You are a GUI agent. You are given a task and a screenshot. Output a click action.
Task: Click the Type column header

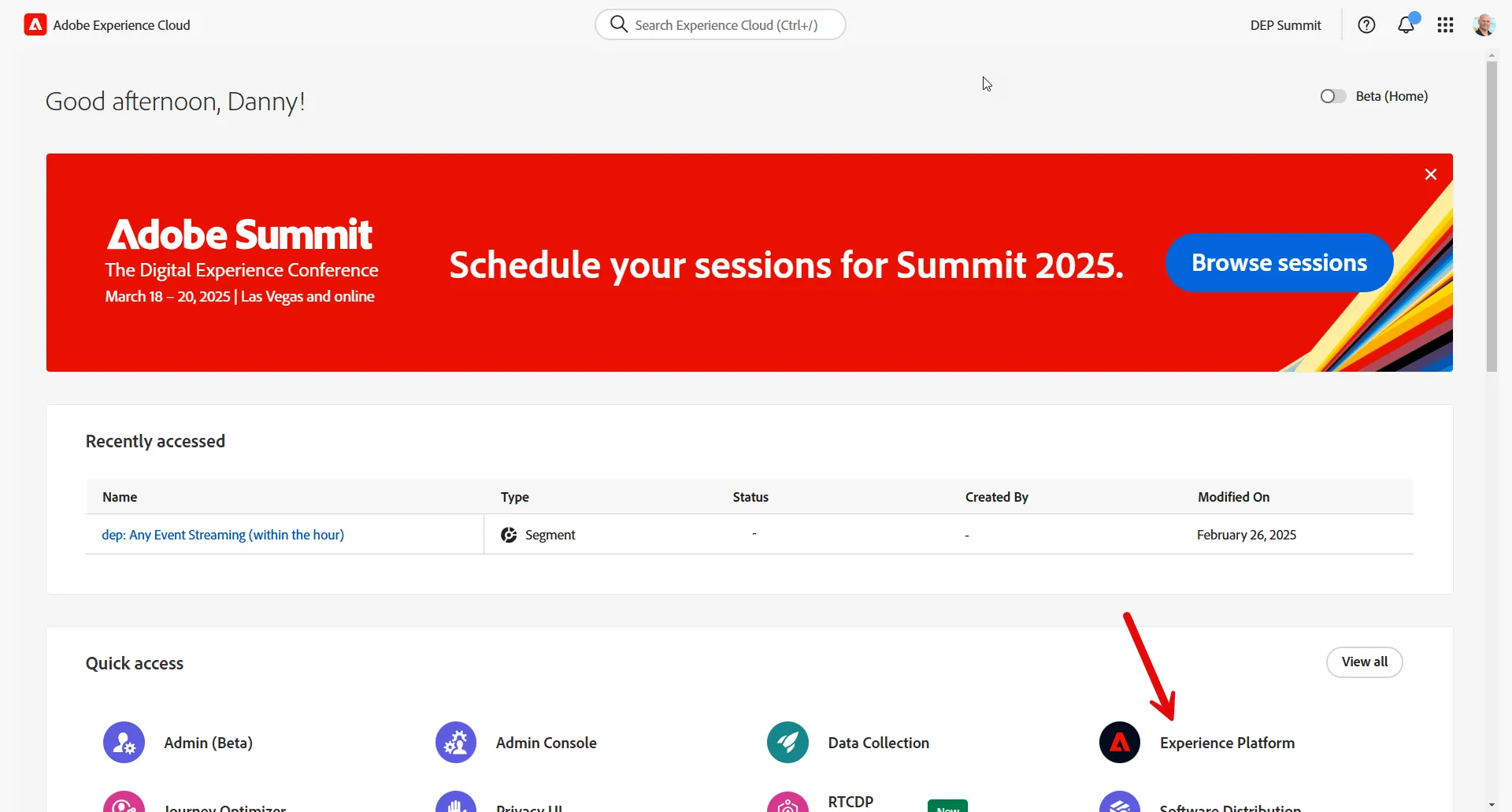click(515, 497)
